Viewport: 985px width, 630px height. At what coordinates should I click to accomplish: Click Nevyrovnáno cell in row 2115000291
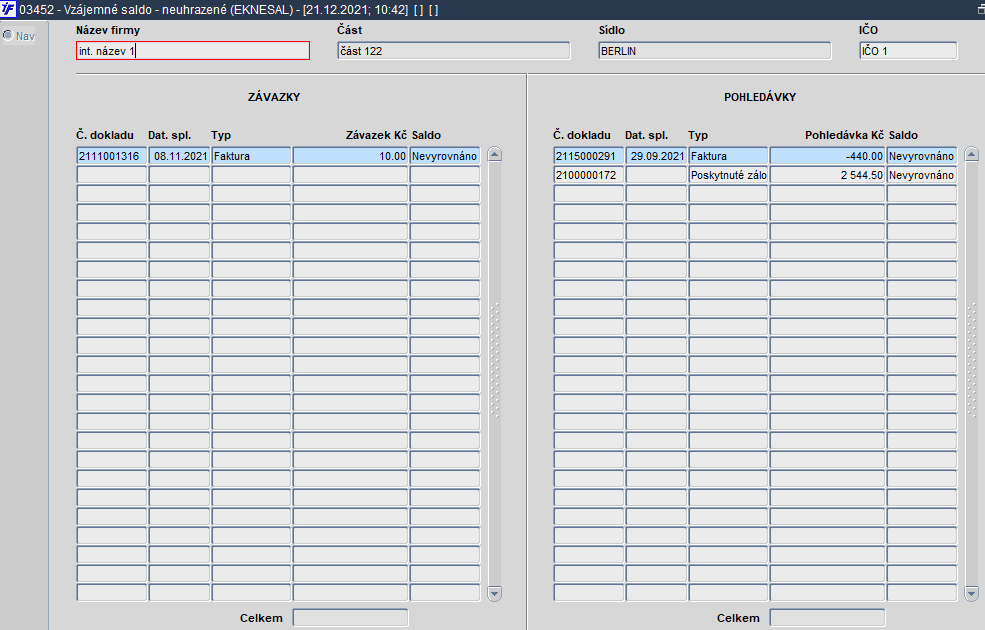point(922,156)
